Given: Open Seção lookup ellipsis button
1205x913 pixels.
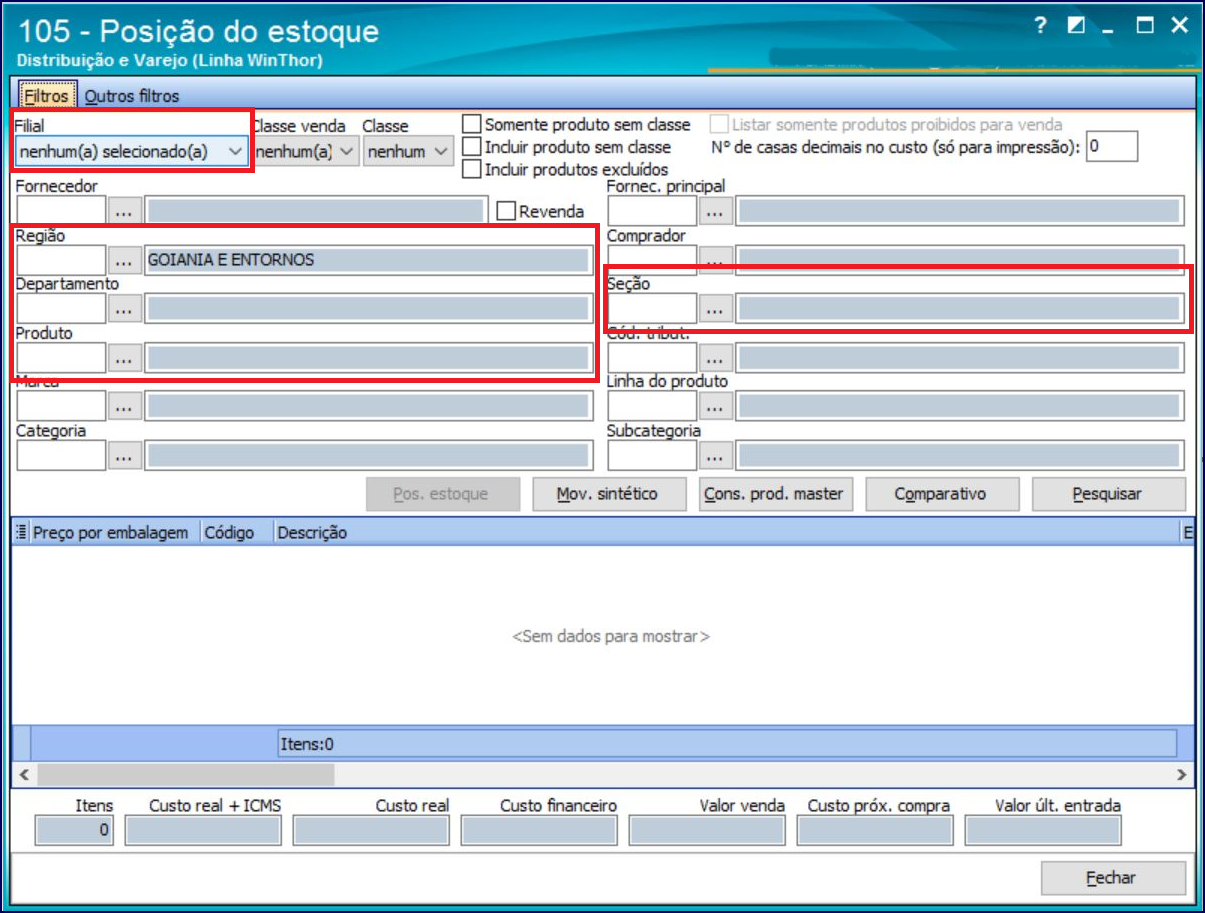Looking at the screenshot, I should [x=714, y=309].
